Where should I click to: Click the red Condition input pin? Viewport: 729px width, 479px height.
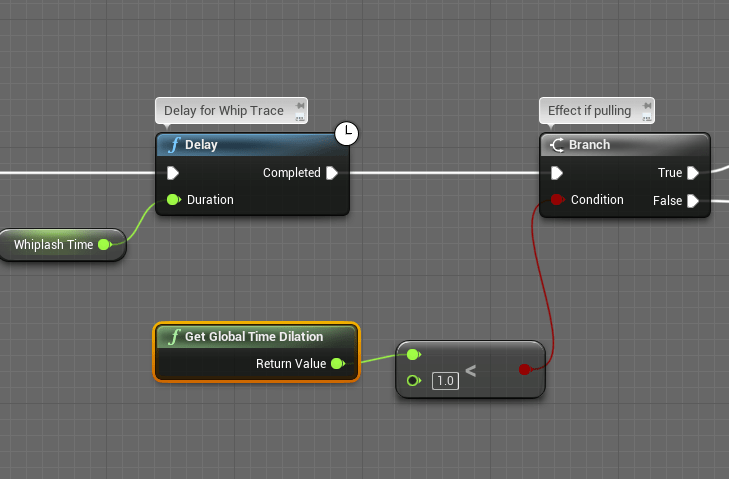(x=557, y=200)
